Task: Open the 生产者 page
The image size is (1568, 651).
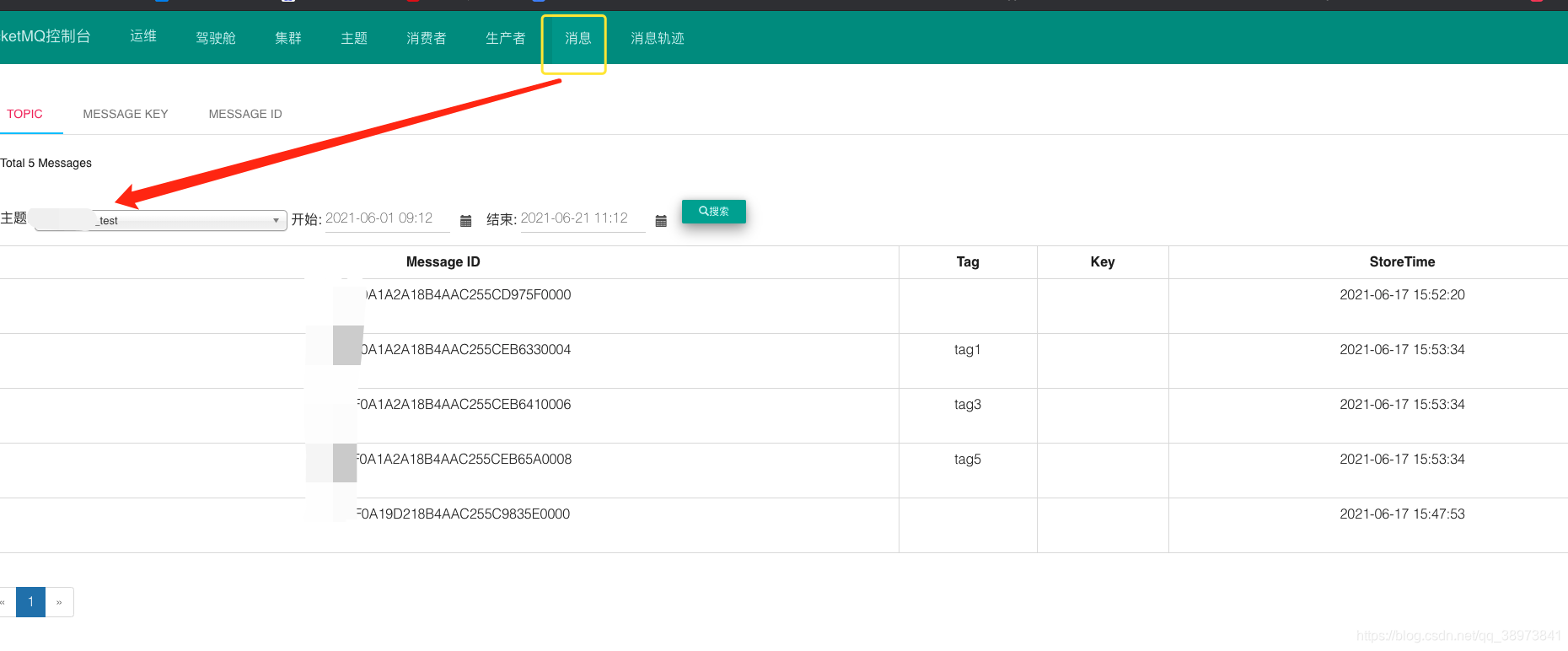Action: coord(506,38)
